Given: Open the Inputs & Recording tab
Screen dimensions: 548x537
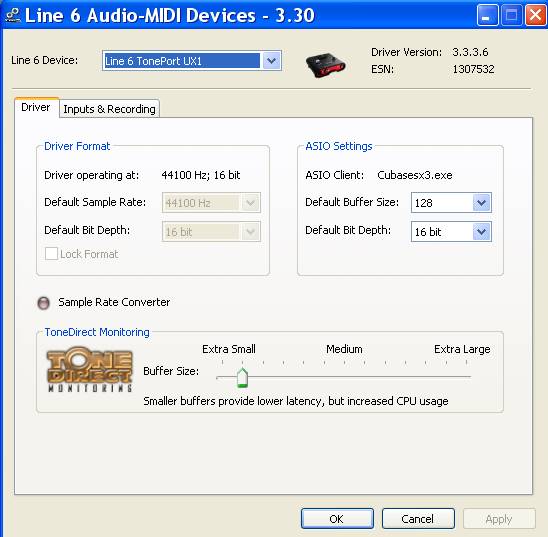Looking at the screenshot, I should pos(109,109).
